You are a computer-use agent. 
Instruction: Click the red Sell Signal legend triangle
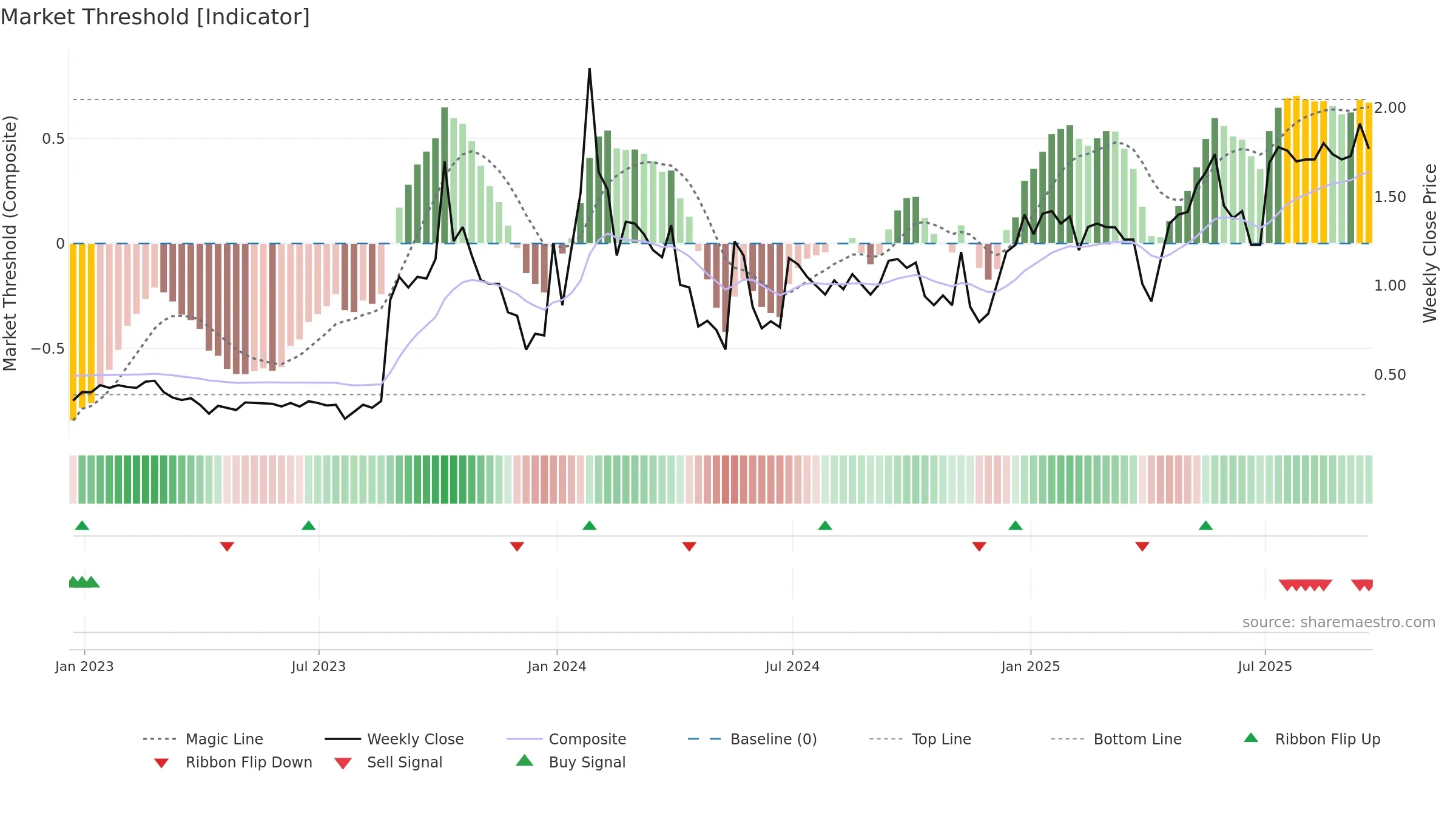(343, 763)
